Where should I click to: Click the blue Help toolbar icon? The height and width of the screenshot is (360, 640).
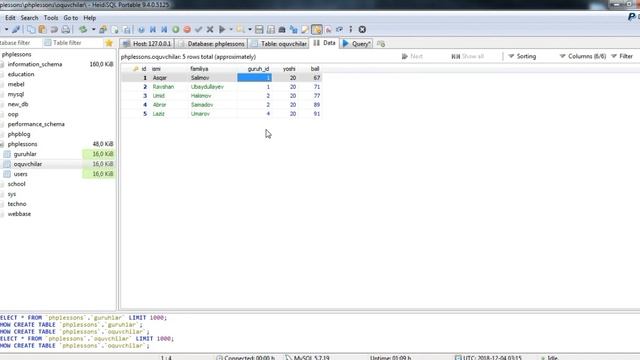[x=141, y=29]
